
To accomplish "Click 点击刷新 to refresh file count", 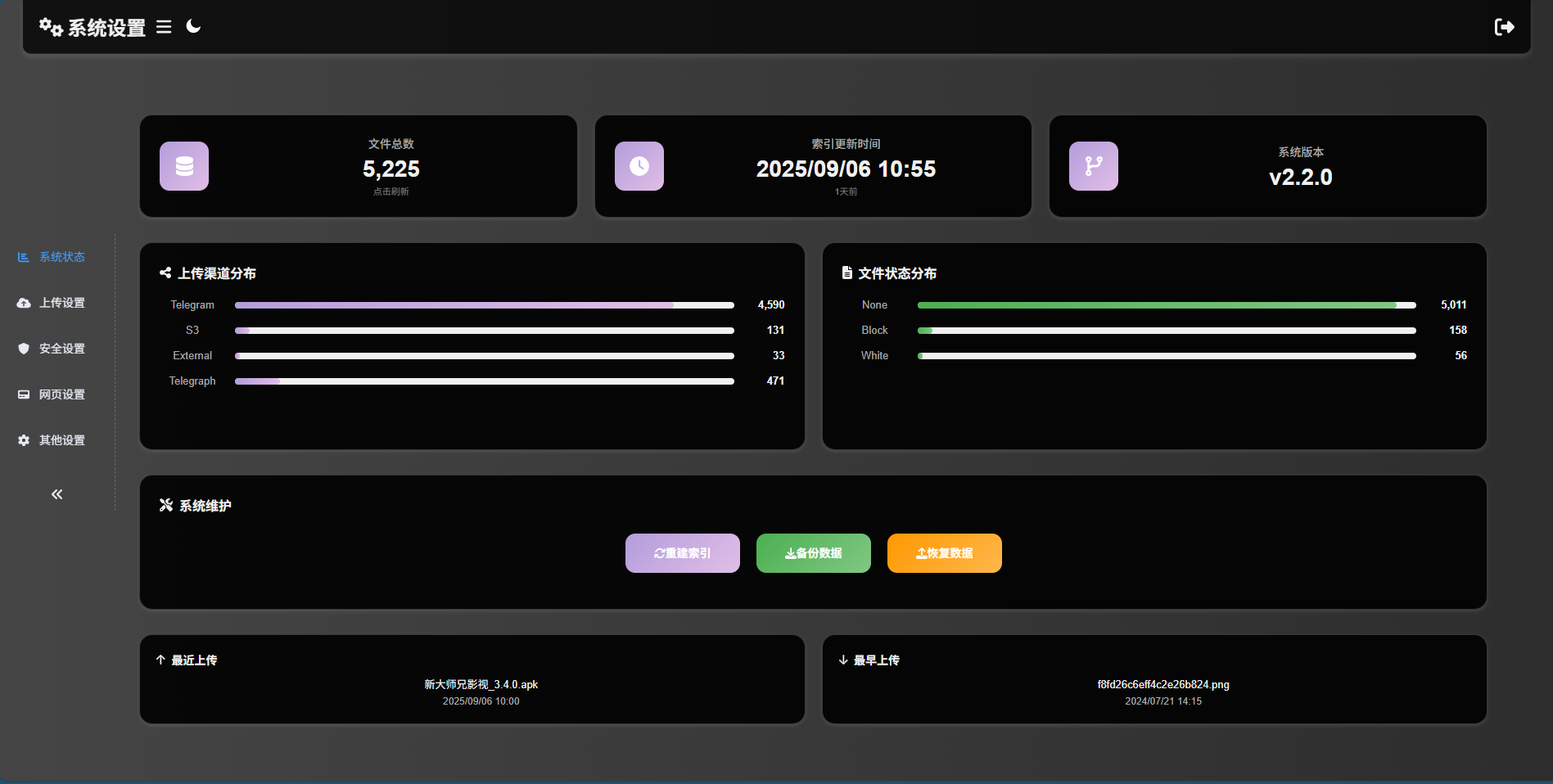I will coord(391,191).
